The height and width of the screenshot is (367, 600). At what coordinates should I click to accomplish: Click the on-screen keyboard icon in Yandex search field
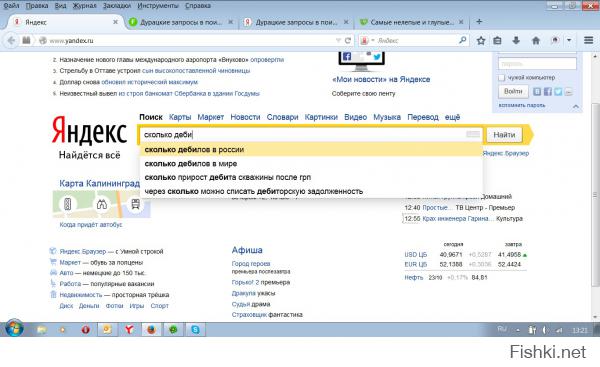(473, 134)
